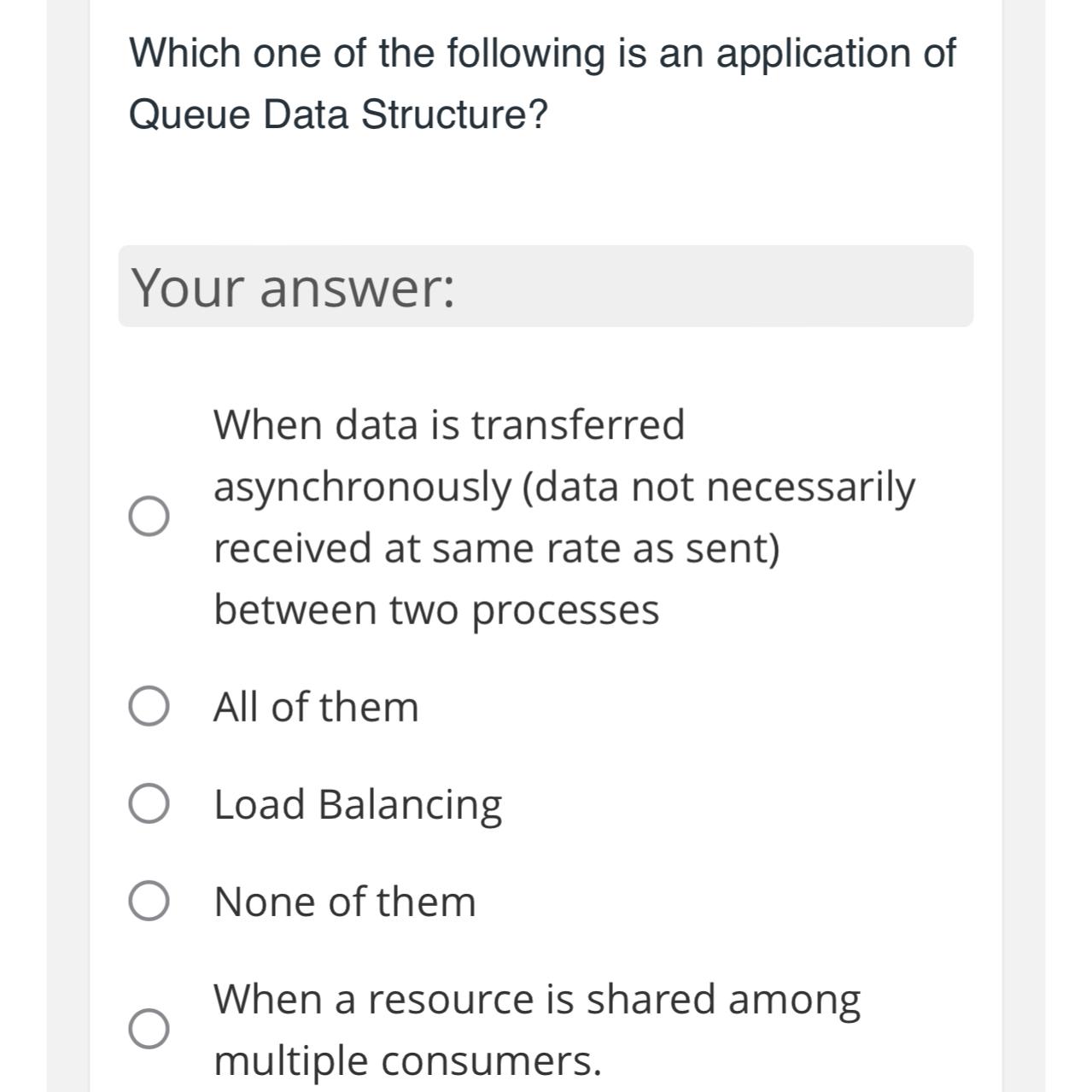Screen dimensions: 1092x1092
Task: Click the 'None of them' label text
Action: [345, 902]
